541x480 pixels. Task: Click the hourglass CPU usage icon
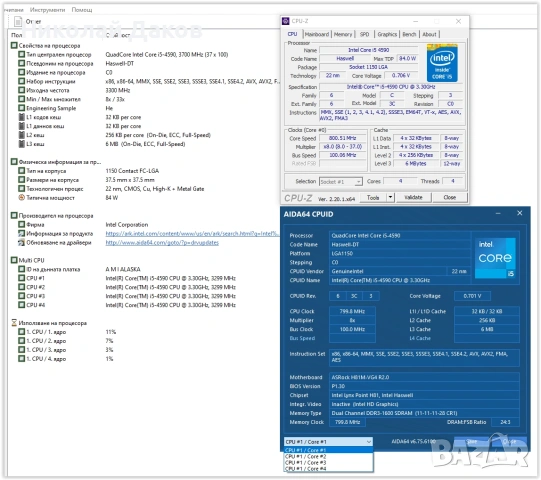click(x=14, y=323)
